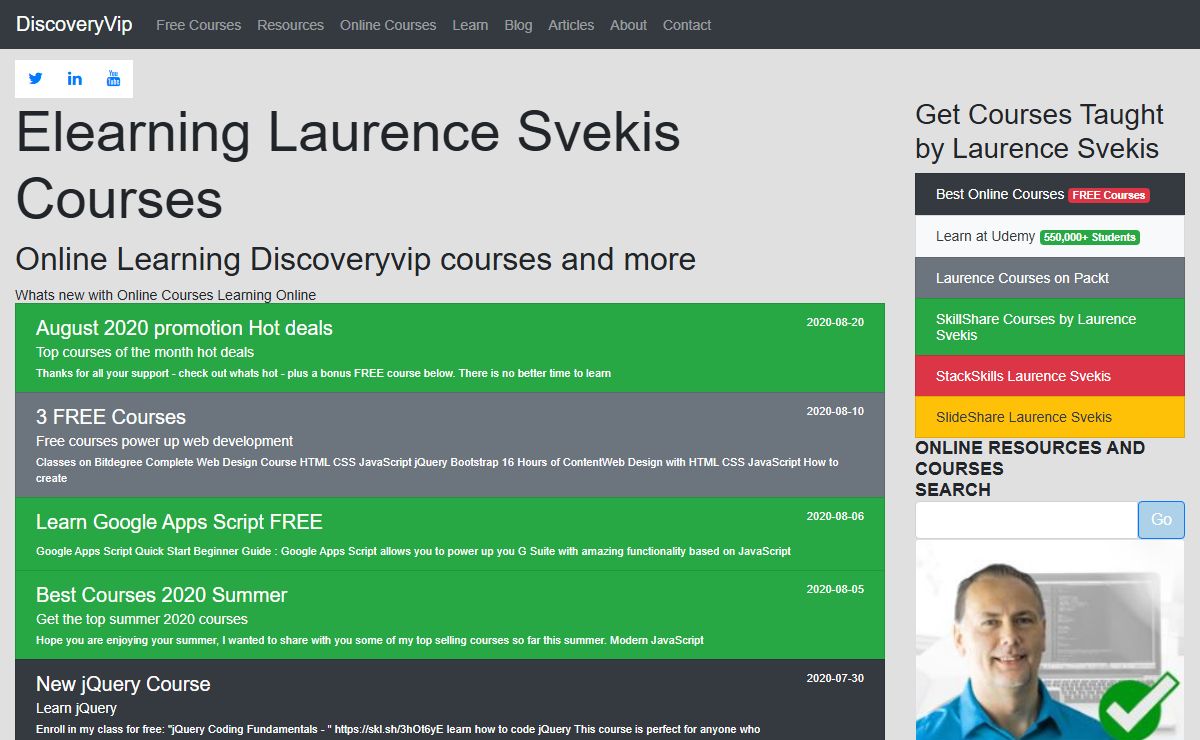Click 'Learn jQuery' subtitle text
The width and height of the screenshot is (1200, 740).
tap(76, 708)
